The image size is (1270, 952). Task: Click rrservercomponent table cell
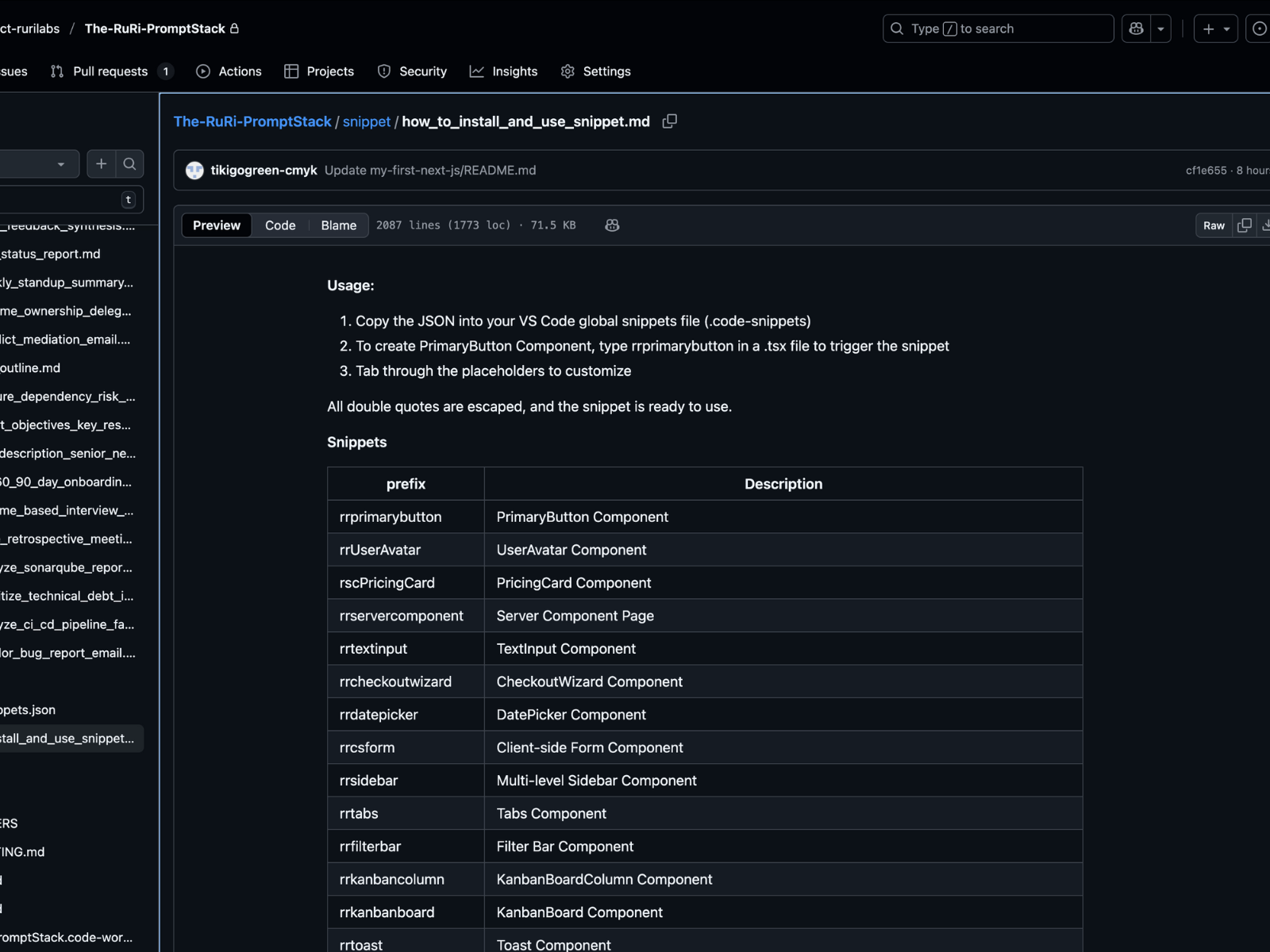click(406, 616)
